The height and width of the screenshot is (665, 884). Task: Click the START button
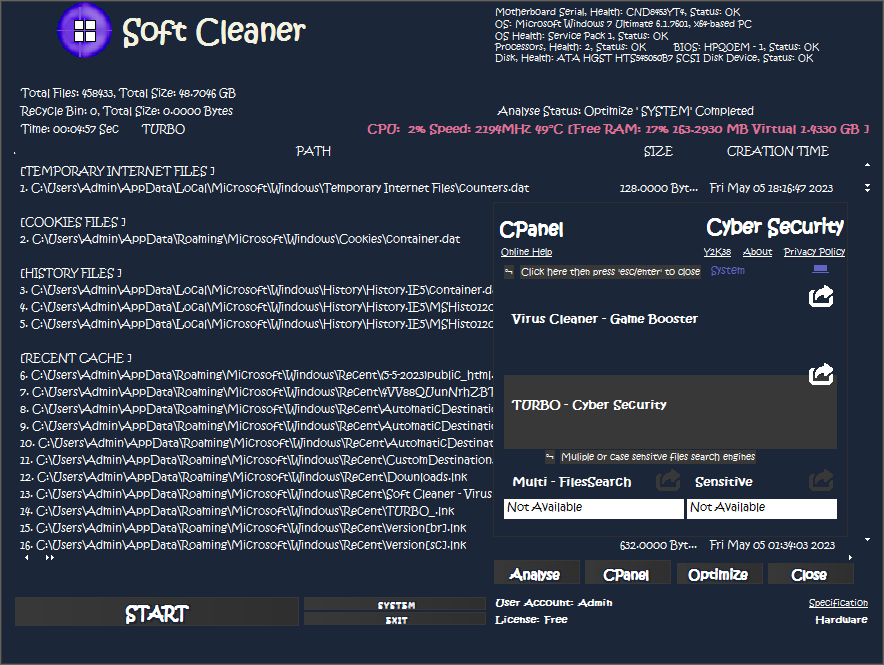(x=157, y=612)
